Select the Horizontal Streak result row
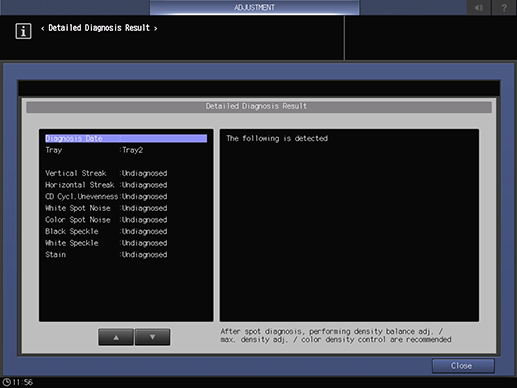This screenshot has height=388, width=517. [126, 185]
